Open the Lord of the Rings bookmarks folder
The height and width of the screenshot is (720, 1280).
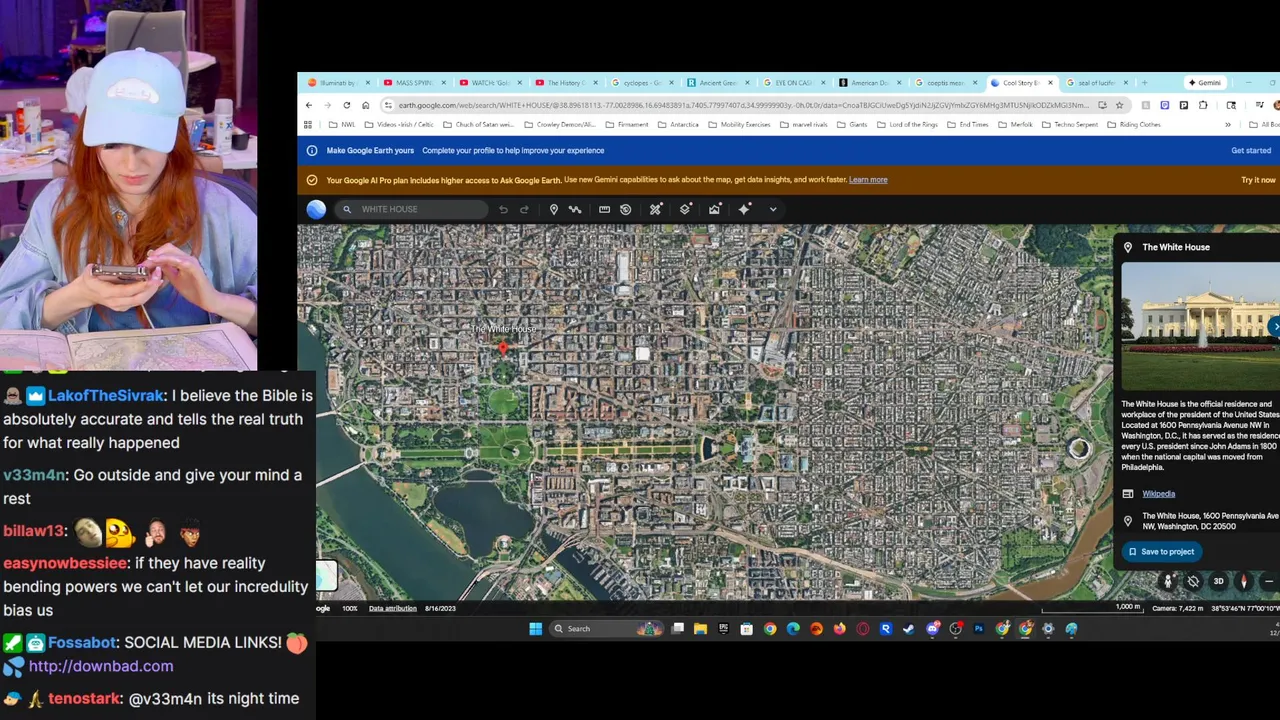click(x=910, y=125)
